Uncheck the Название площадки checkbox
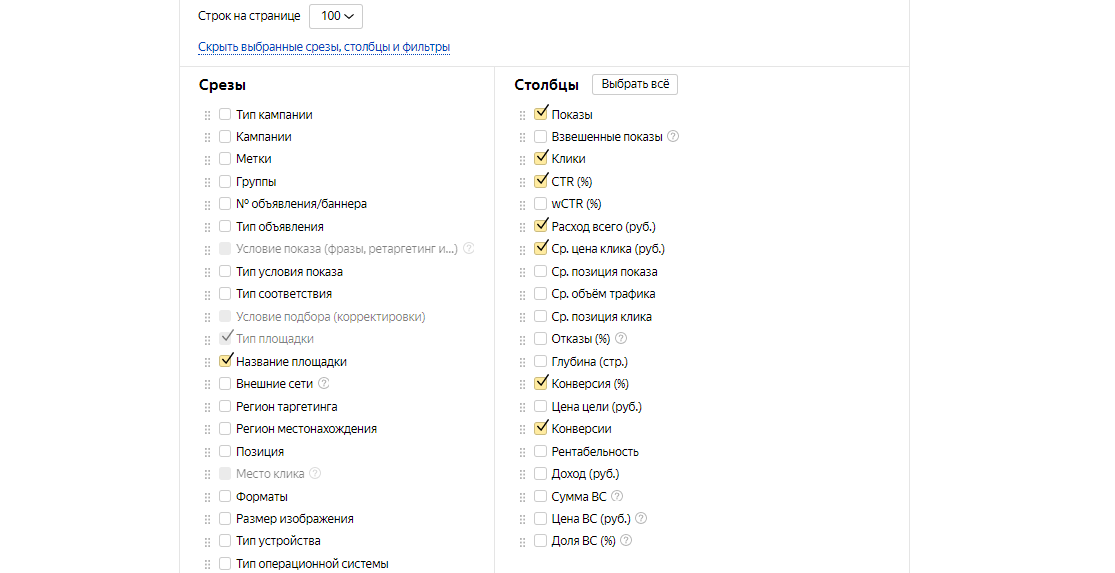The width and height of the screenshot is (1115, 573). (x=225, y=362)
